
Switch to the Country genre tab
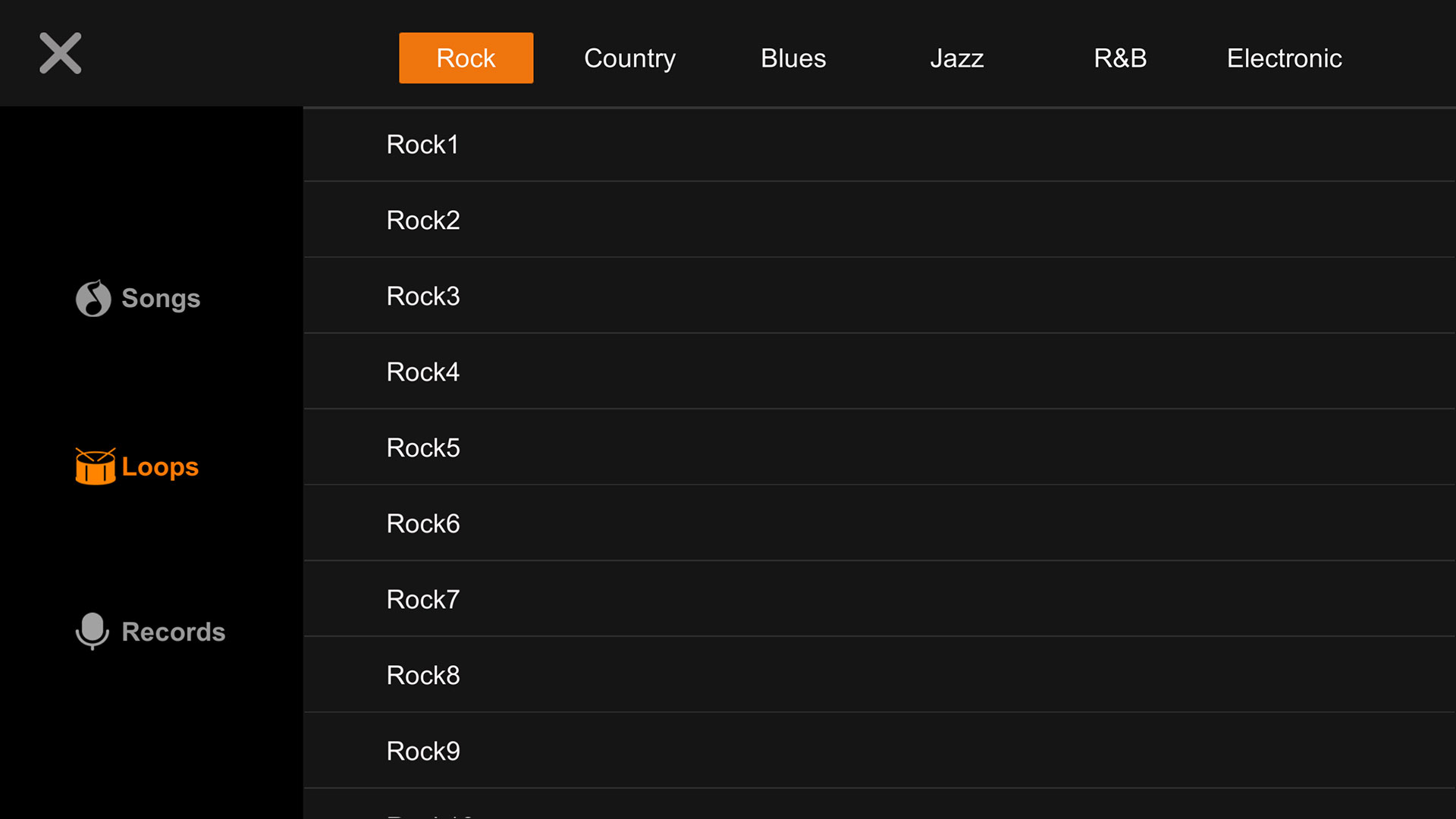tap(629, 58)
